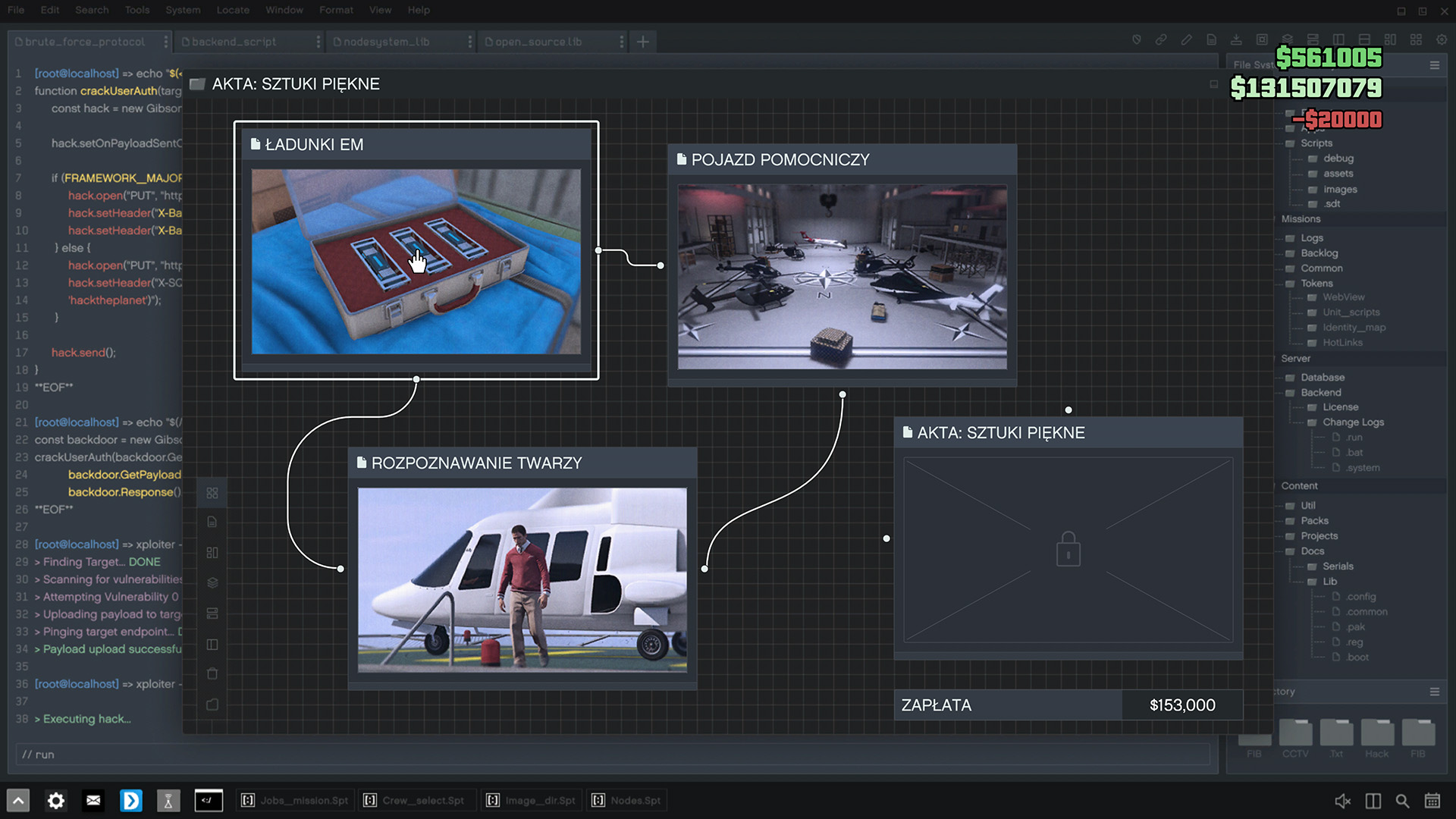The image size is (1456, 819).
Task: Open the CCTV folder in Directory panel
Action: coord(1295,738)
